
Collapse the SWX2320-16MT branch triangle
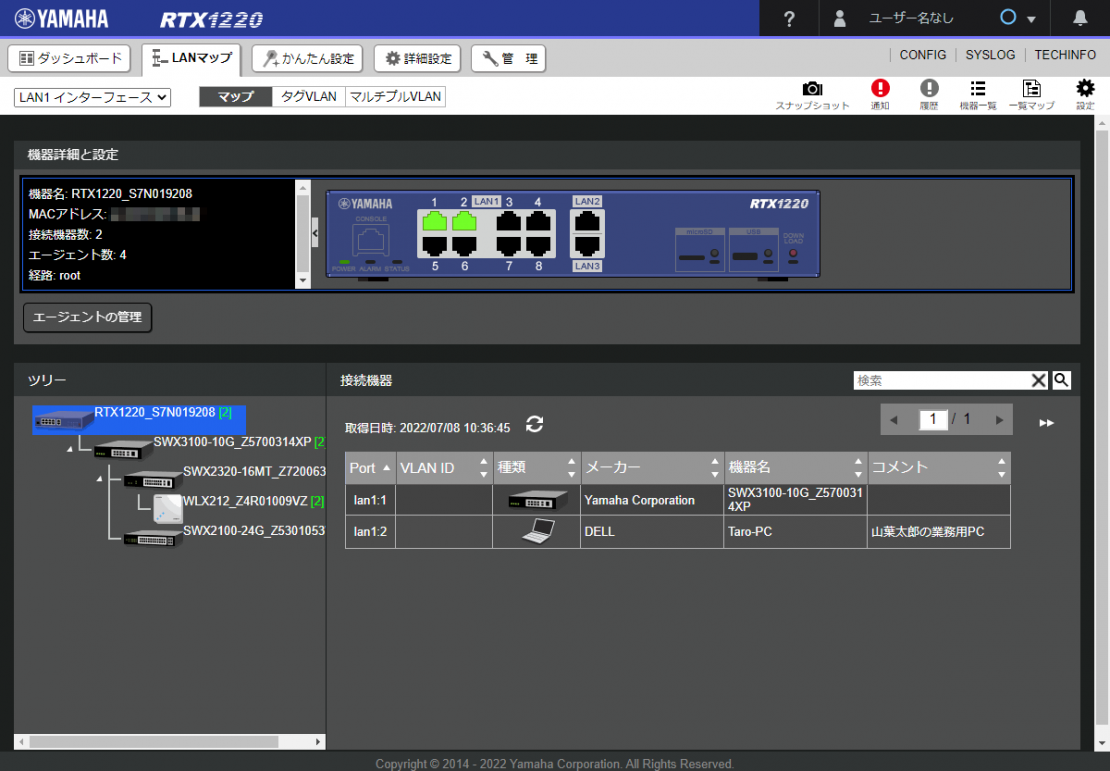click(100, 478)
